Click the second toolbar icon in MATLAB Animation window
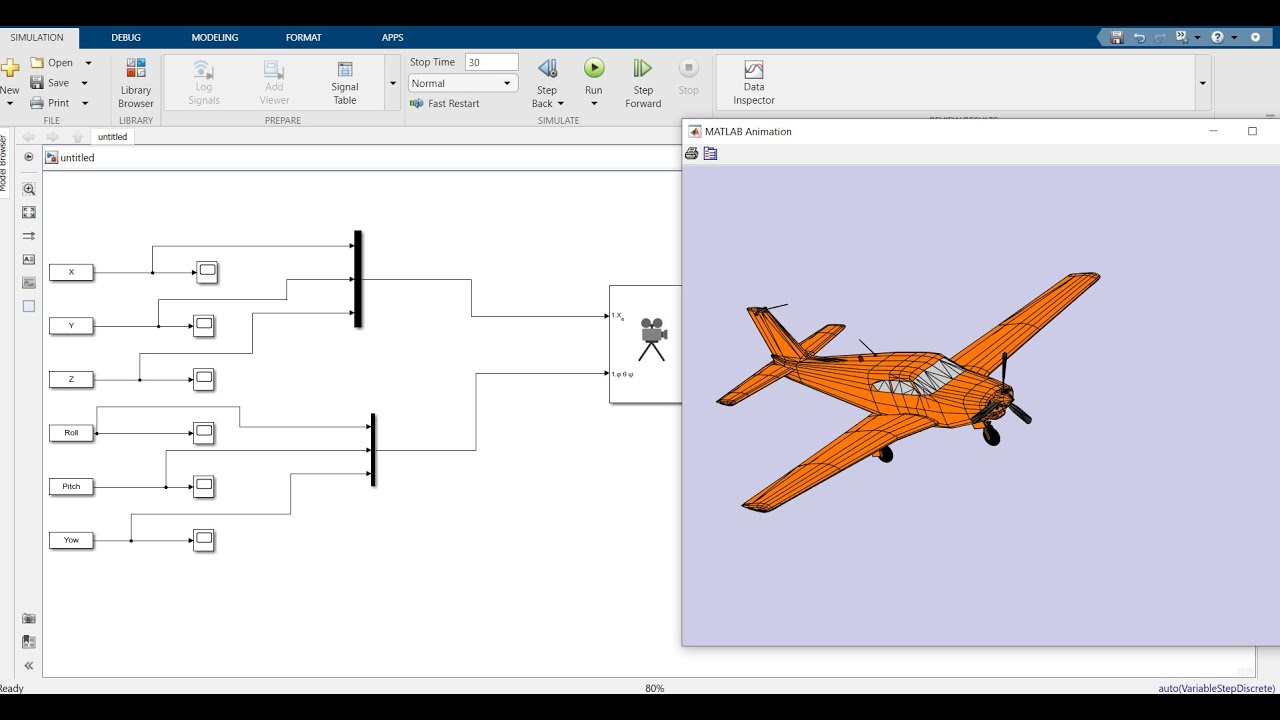Image resolution: width=1280 pixels, height=720 pixels. point(710,153)
